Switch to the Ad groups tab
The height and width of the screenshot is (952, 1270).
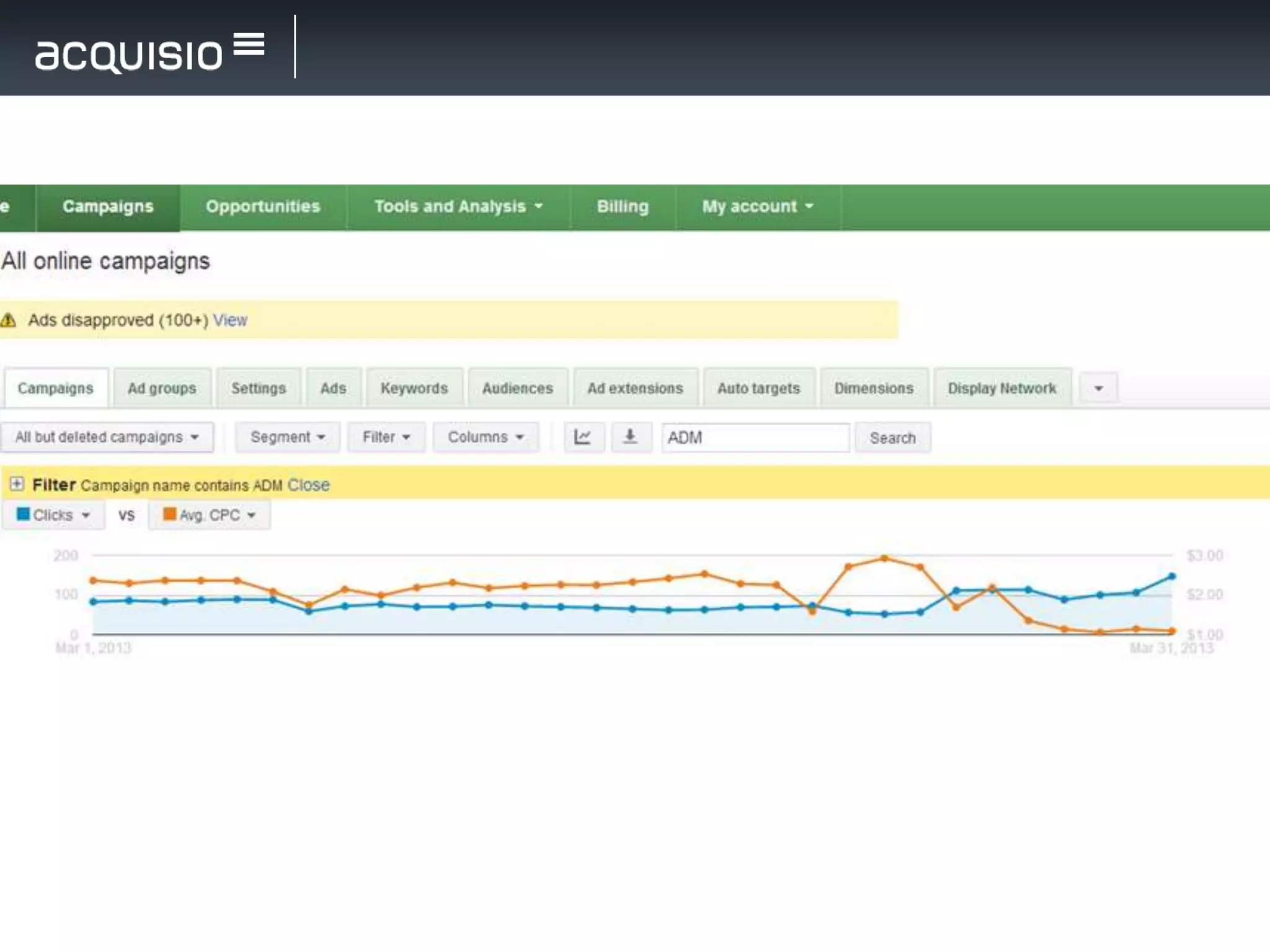162,389
